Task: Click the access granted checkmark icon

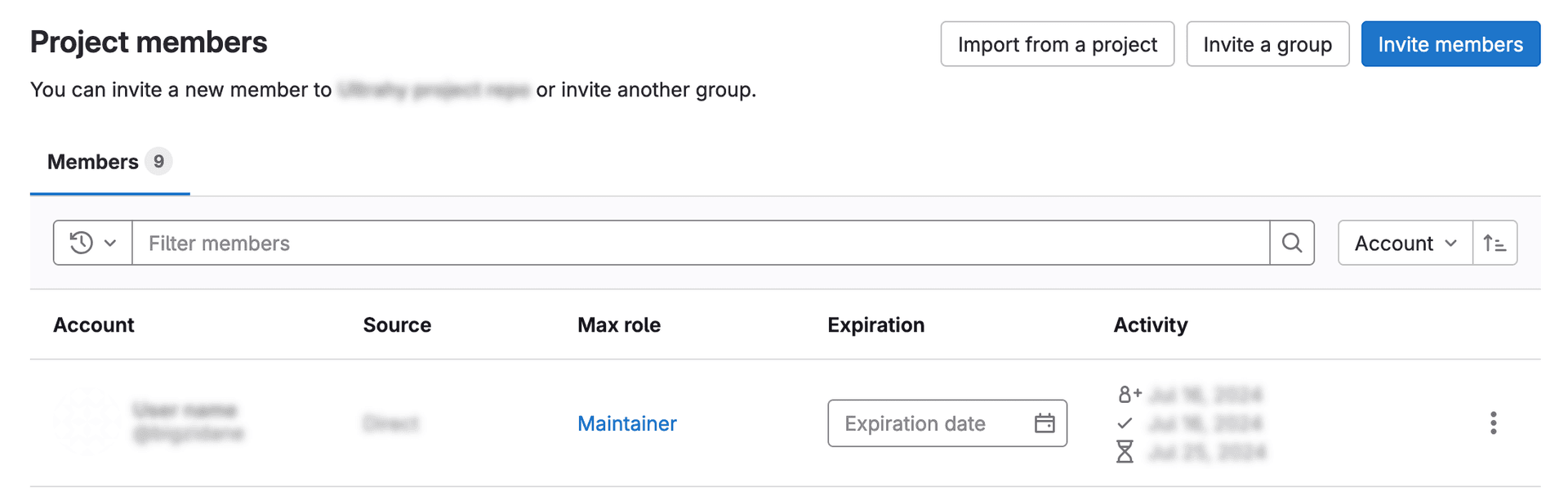Action: point(1125,423)
